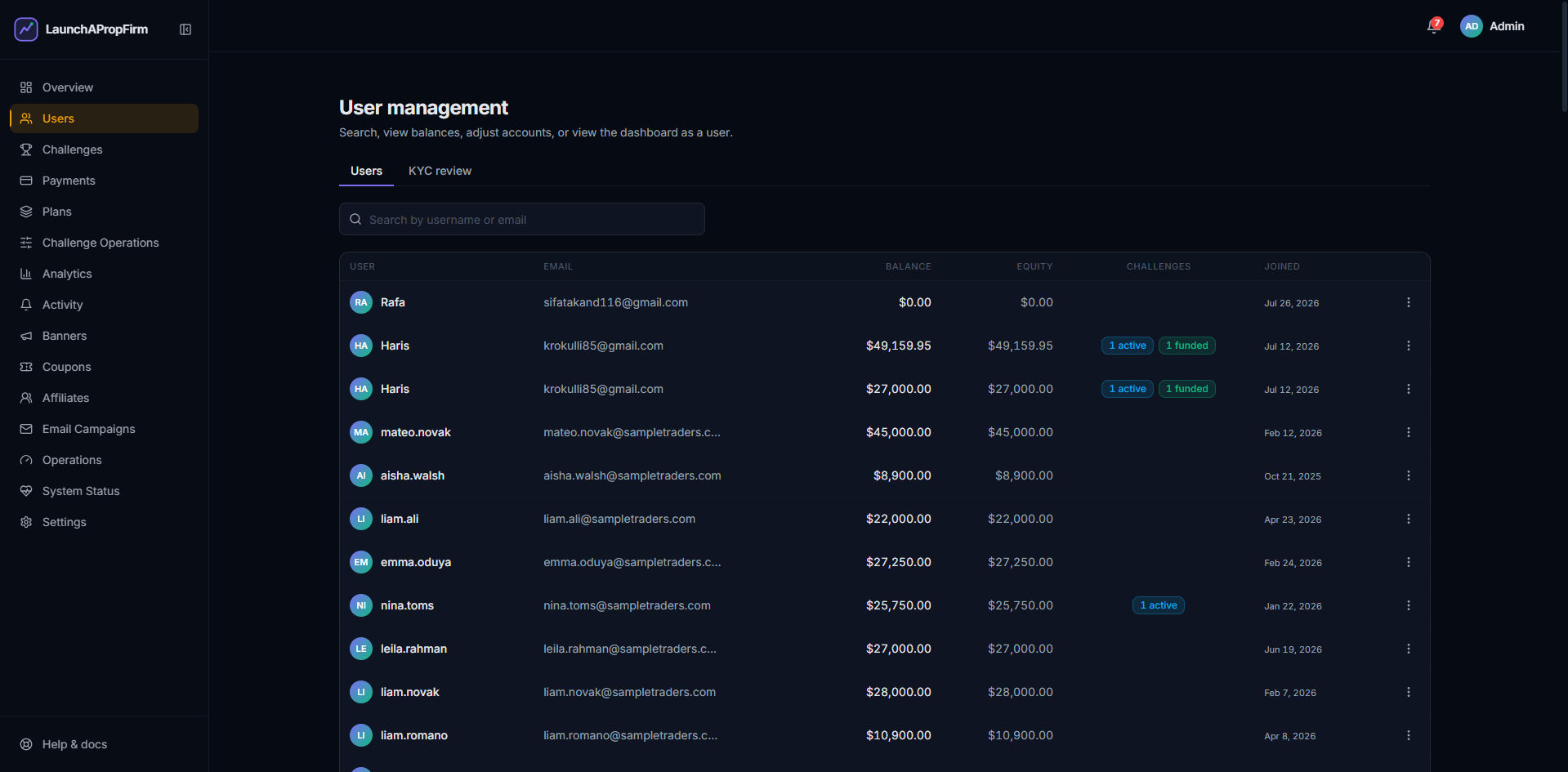Open row actions menu for liam.romano
The image size is (1568, 772).
tap(1408, 735)
